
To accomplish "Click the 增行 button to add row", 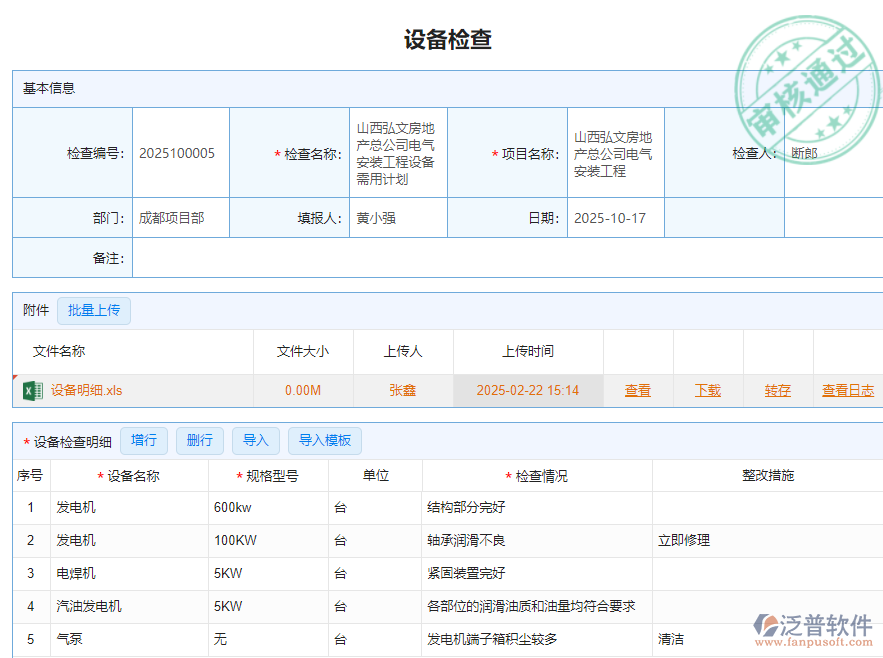I will click(143, 440).
